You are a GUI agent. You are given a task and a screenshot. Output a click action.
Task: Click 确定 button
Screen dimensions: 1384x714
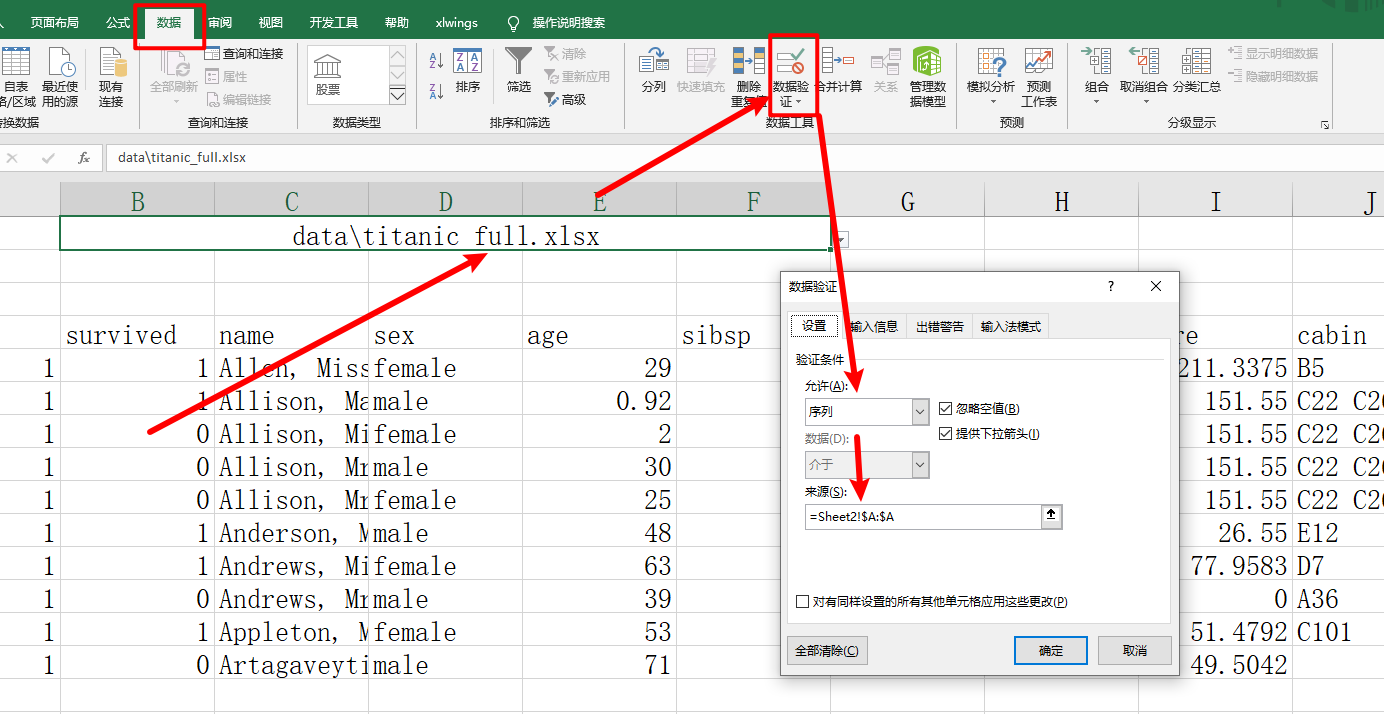tap(1051, 650)
